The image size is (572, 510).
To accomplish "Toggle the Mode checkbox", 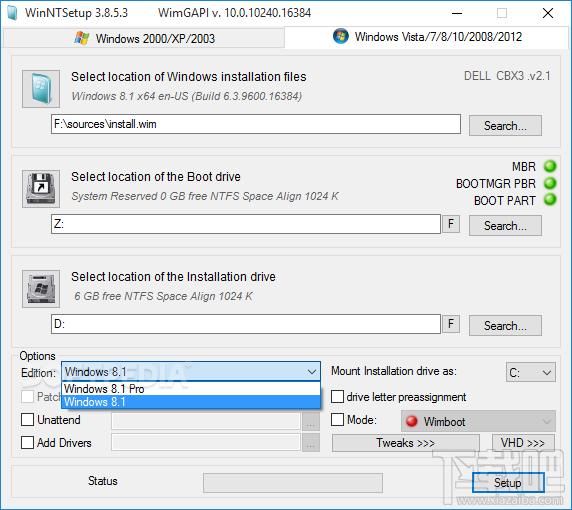I will (x=337, y=420).
